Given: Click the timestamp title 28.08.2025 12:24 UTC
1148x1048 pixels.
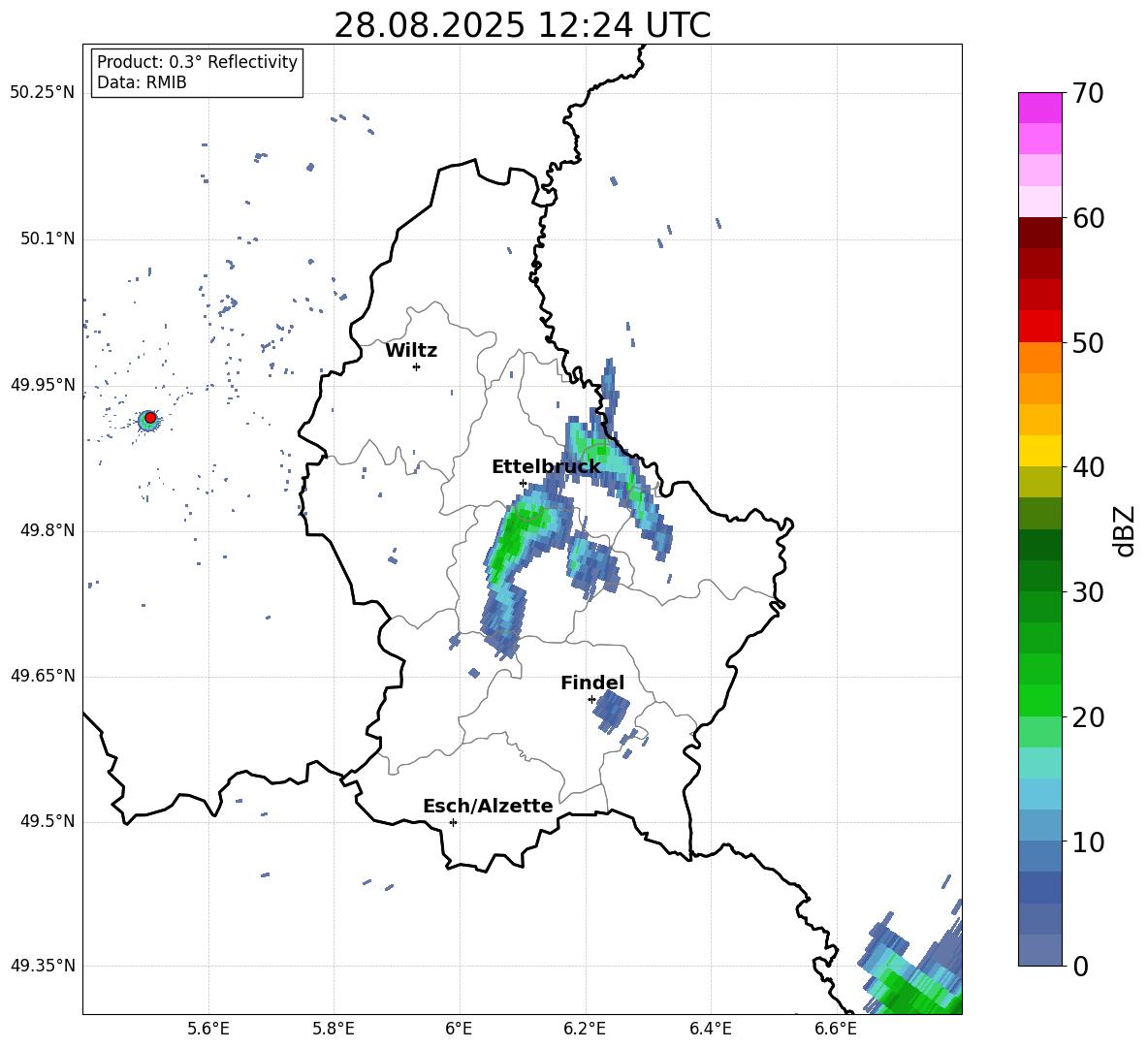Looking at the screenshot, I should tap(522, 25).
